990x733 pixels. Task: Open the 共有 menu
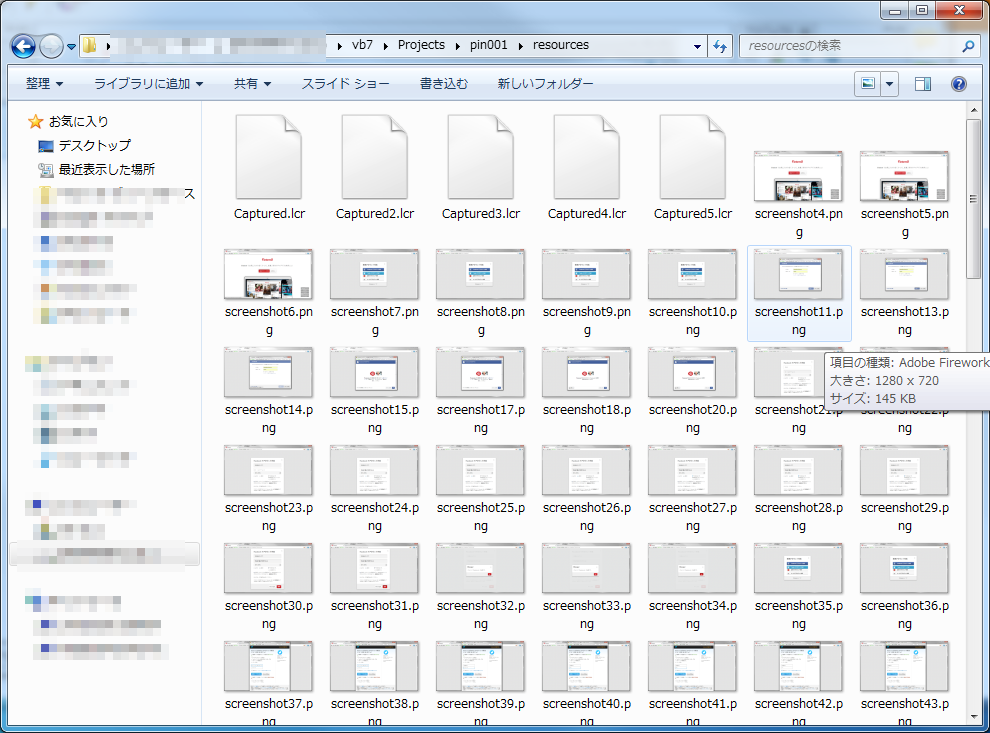click(252, 84)
